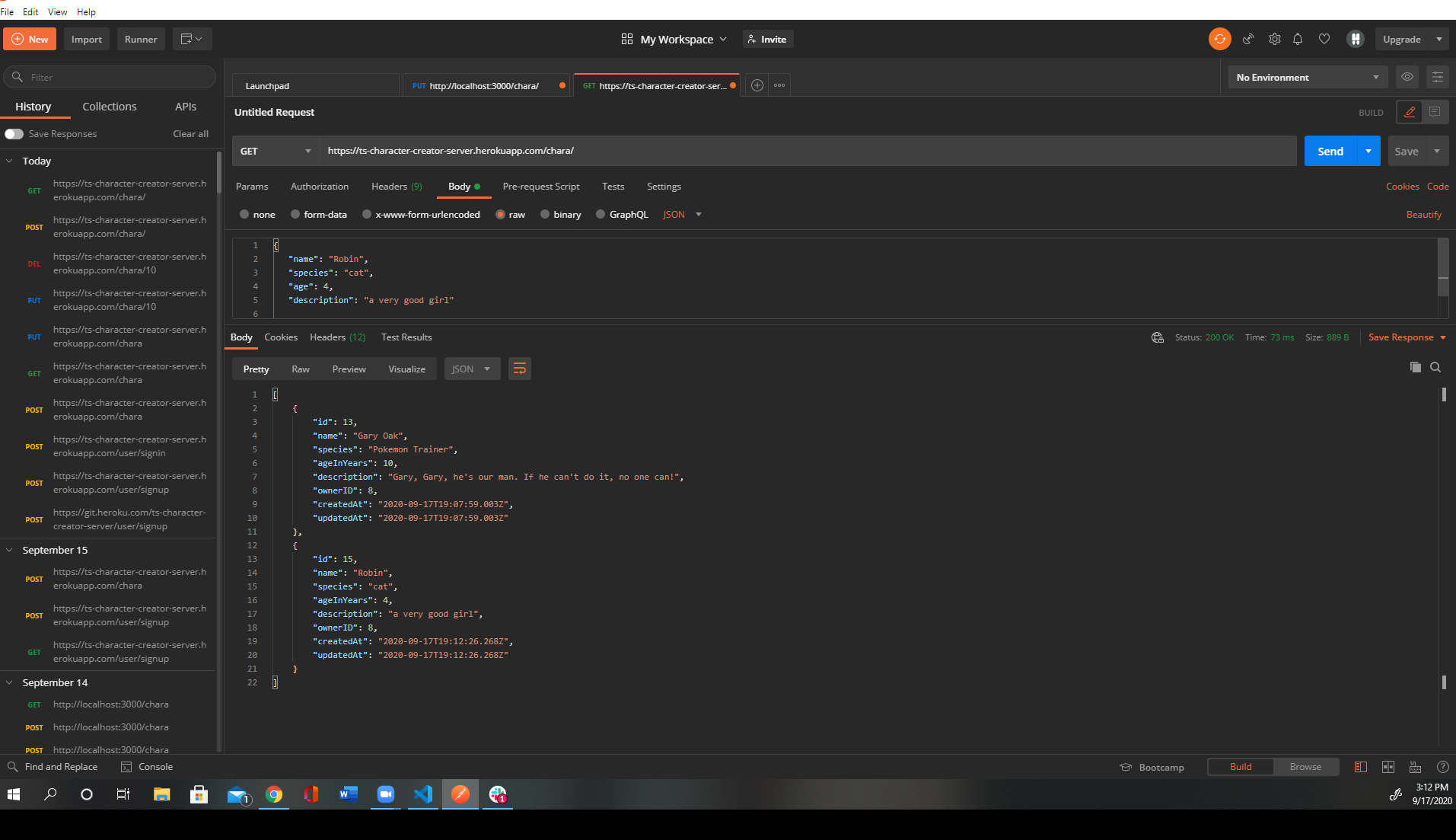Open keyboard shortcuts icon in status bar
1456x840 pixels.
point(1415,767)
